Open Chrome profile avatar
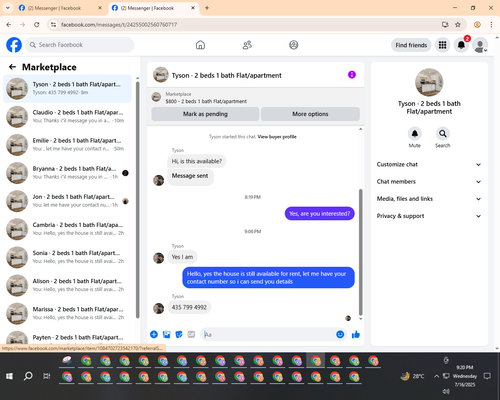The width and height of the screenshot is (500, 400). 477,24
